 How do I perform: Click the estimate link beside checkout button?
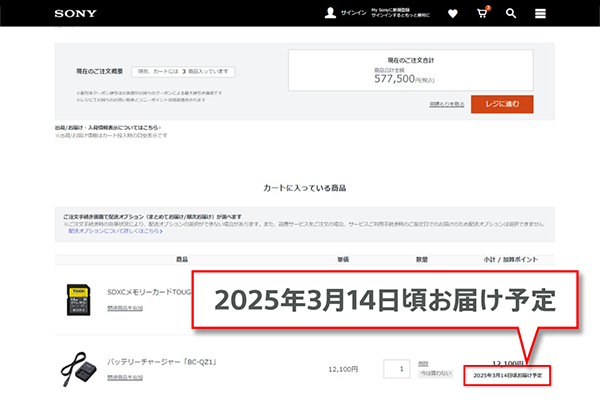click(x=447, y=103)
